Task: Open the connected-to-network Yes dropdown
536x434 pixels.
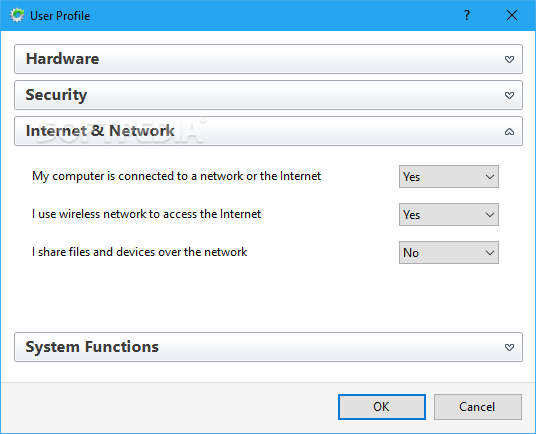Action: (x=448, y=177)
